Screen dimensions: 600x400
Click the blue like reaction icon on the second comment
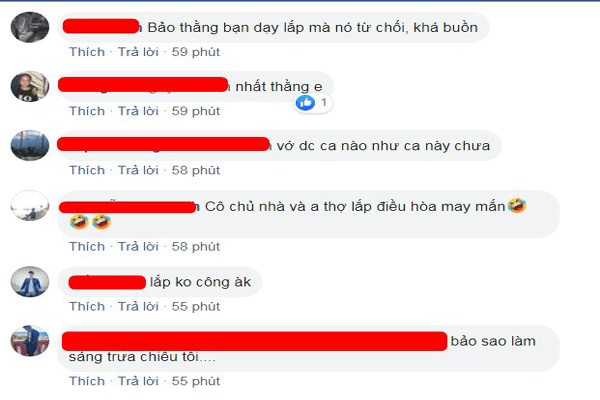305,103
